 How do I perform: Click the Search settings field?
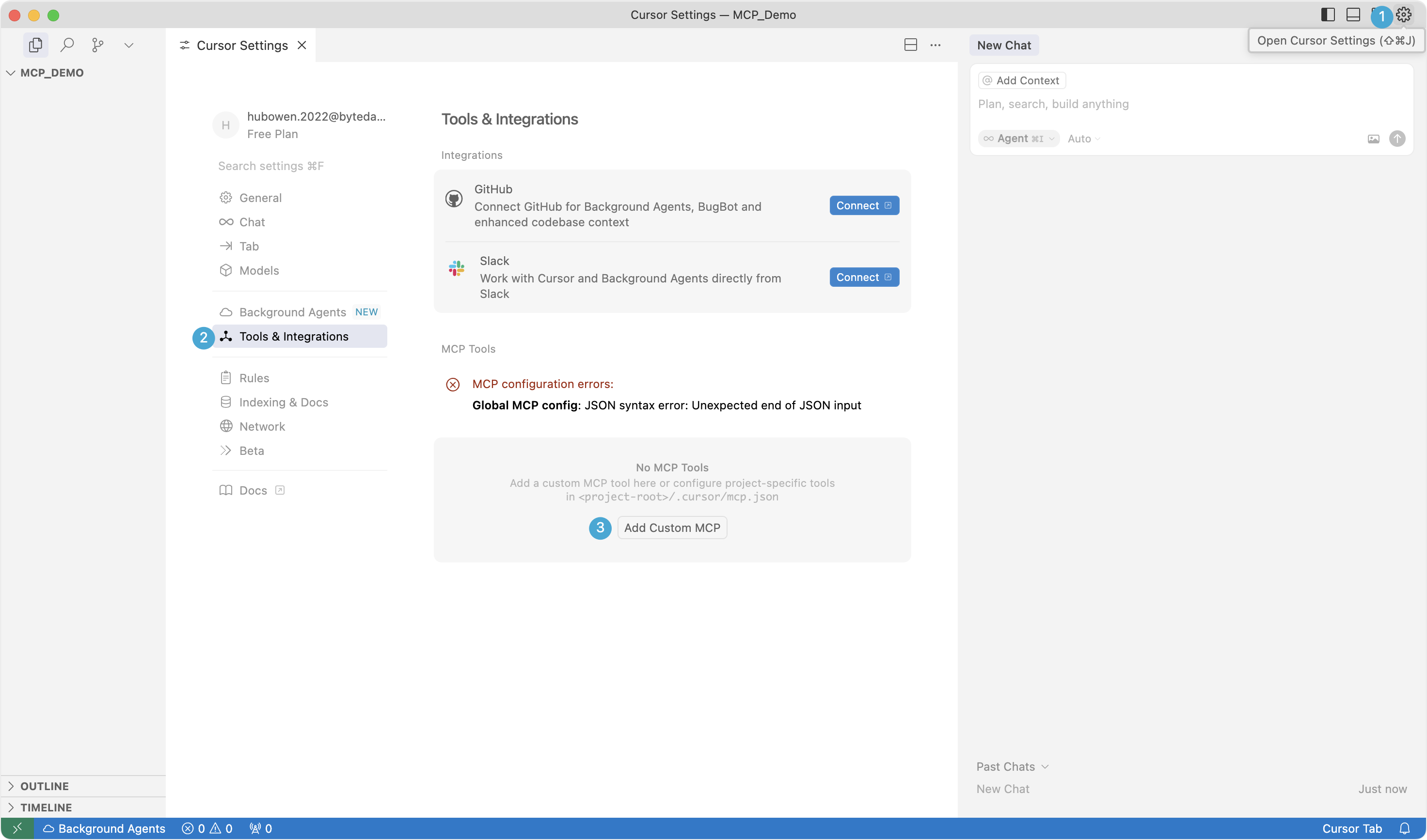[300, 166]
